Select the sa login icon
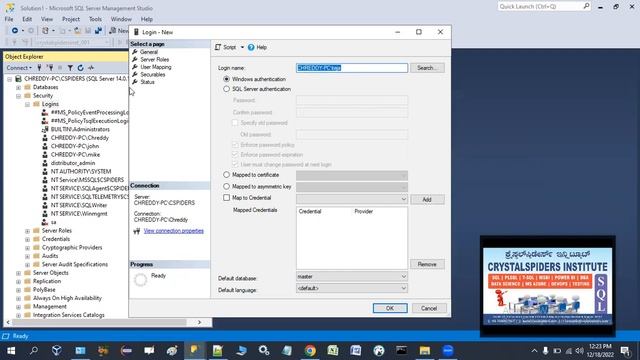The image size is (640, 360). pyautogui.click(x=45, y=222)
